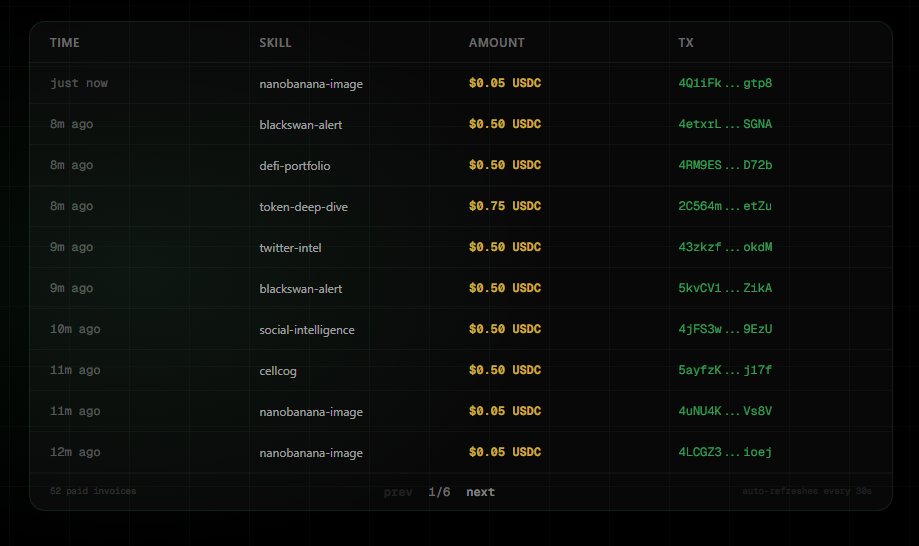Click the 1/6 page indicator
Viewport: 919px width, 546px height.
click(439, 492)
